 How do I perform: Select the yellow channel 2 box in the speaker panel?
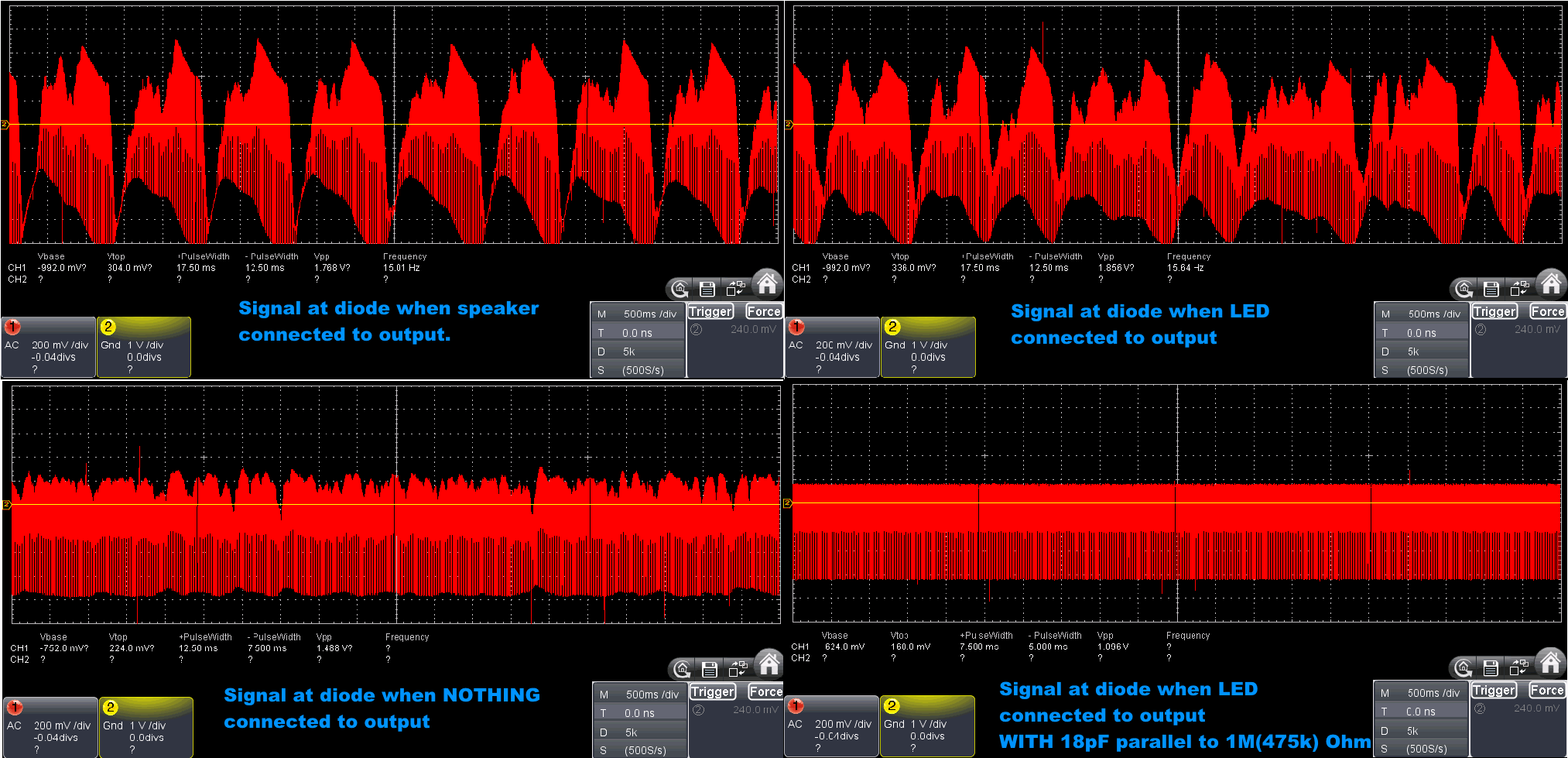point(144,347)
